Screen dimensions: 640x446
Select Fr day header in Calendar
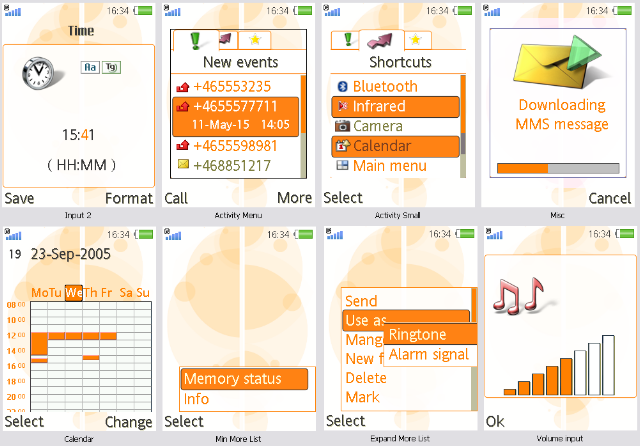click(107, 293)
